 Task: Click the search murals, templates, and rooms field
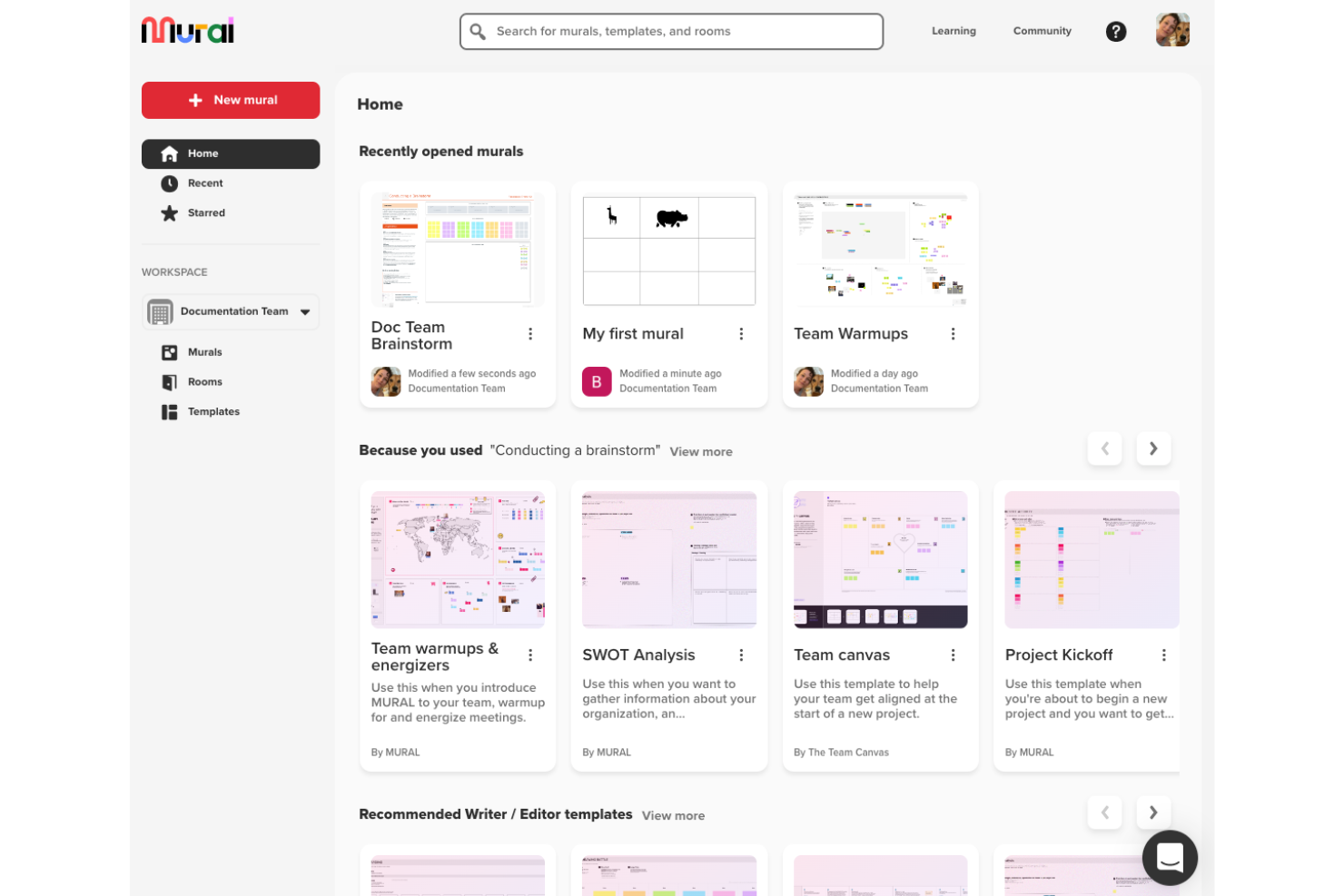(671, 32)
